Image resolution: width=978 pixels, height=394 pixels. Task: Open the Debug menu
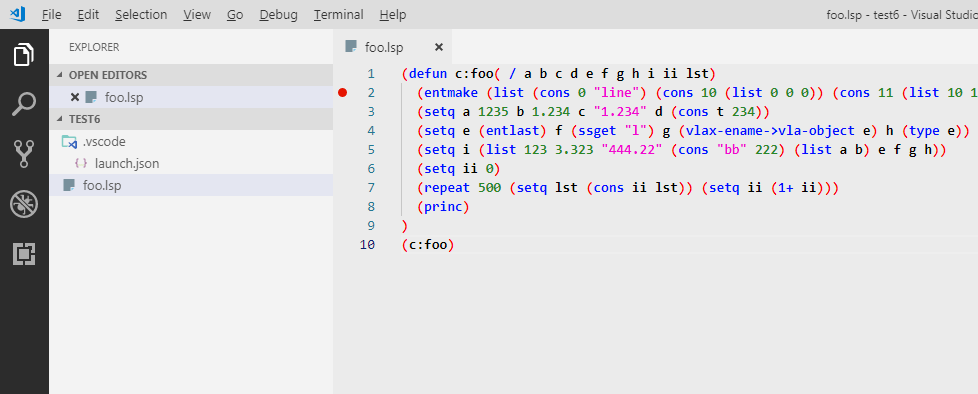tap(278, 14)
